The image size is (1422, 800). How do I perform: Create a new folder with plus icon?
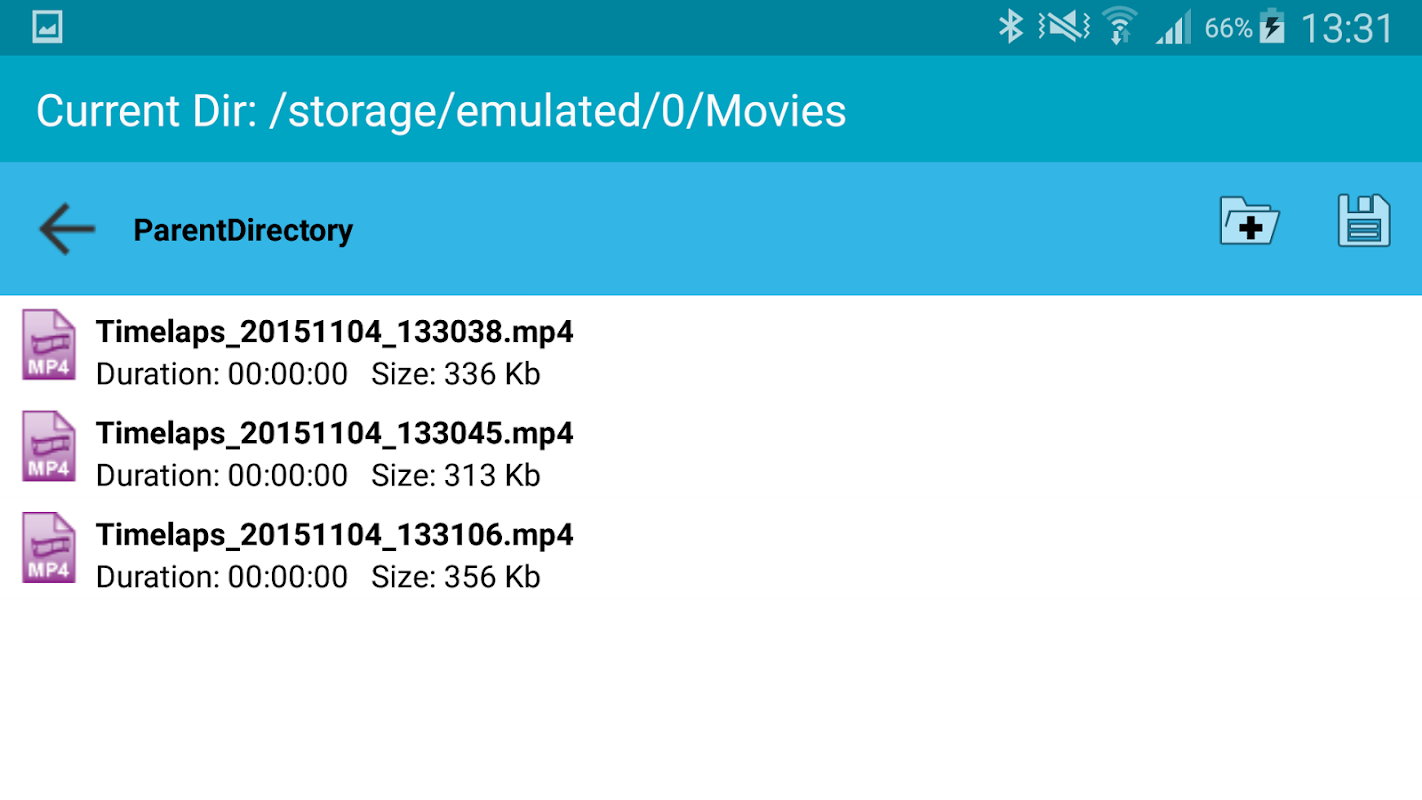[1250, 221]
